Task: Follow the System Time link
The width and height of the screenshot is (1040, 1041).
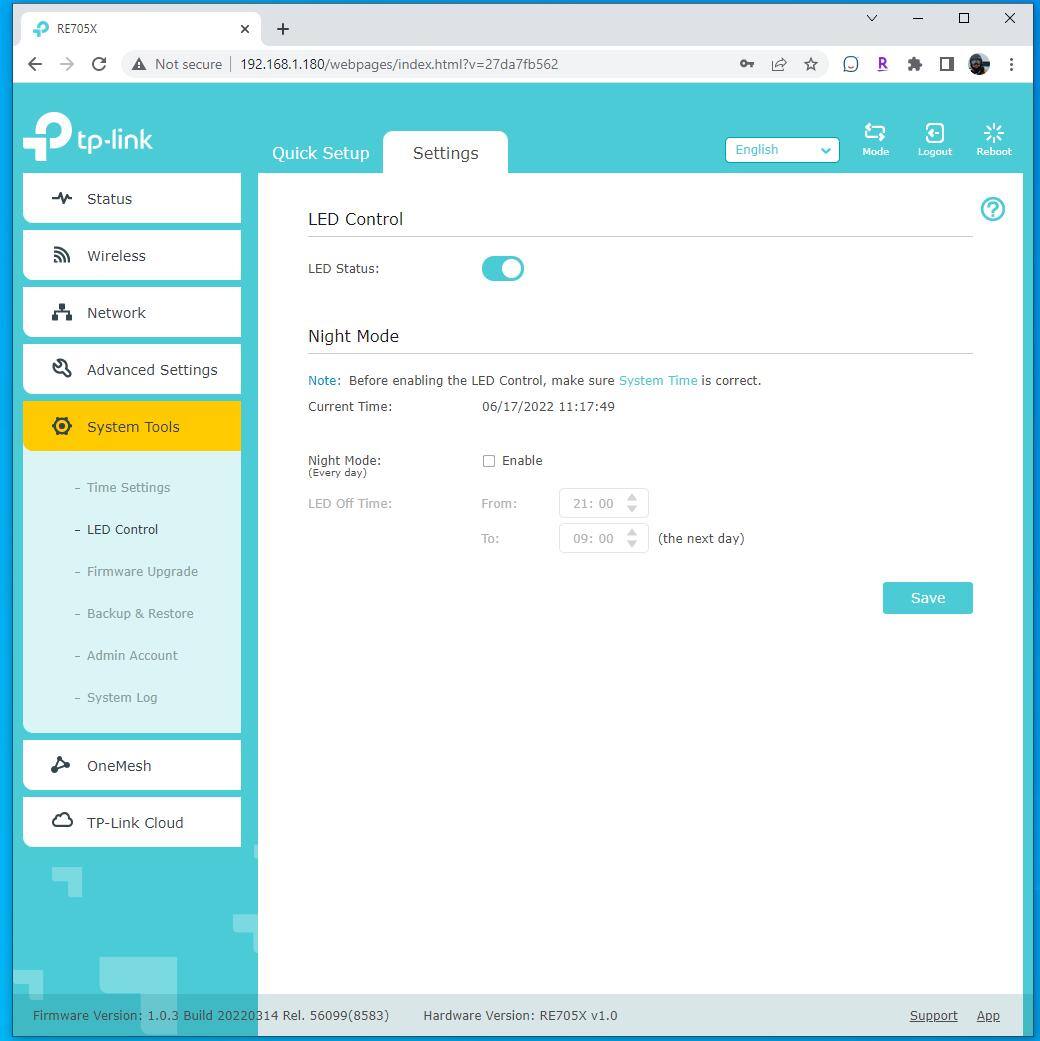Action: point(657,381)
